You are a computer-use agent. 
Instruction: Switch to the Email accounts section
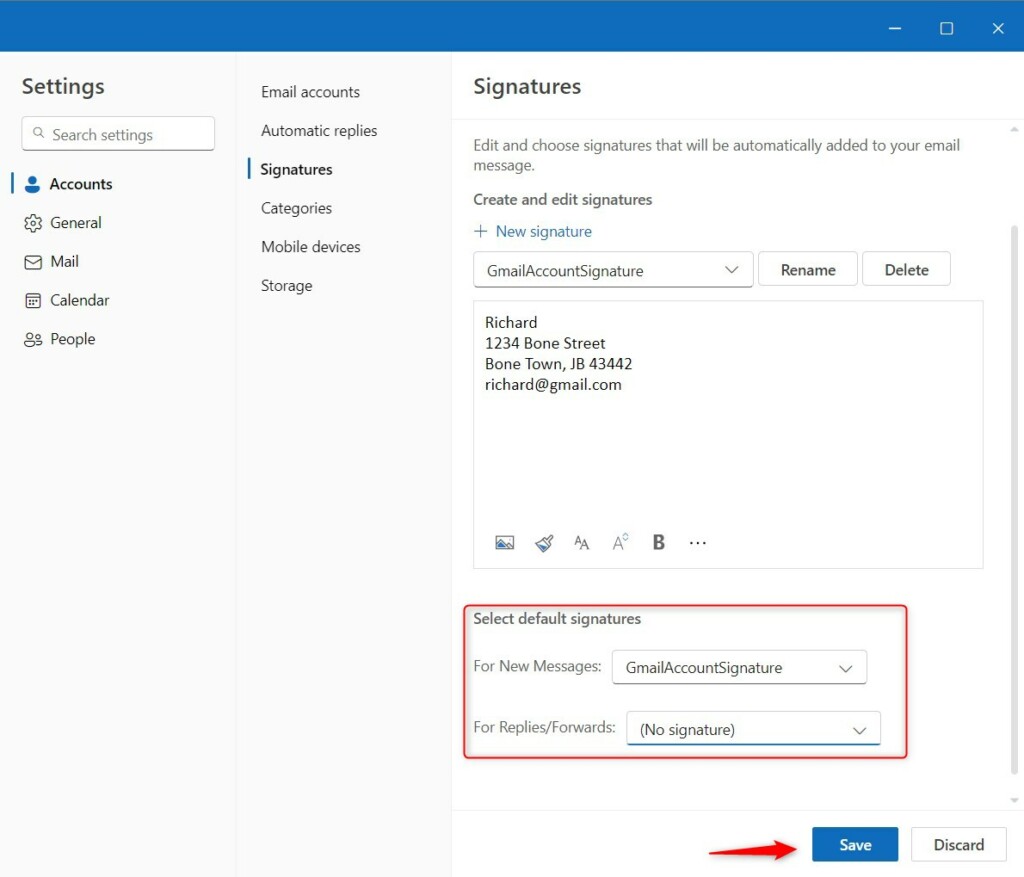[x=310, y=92]
